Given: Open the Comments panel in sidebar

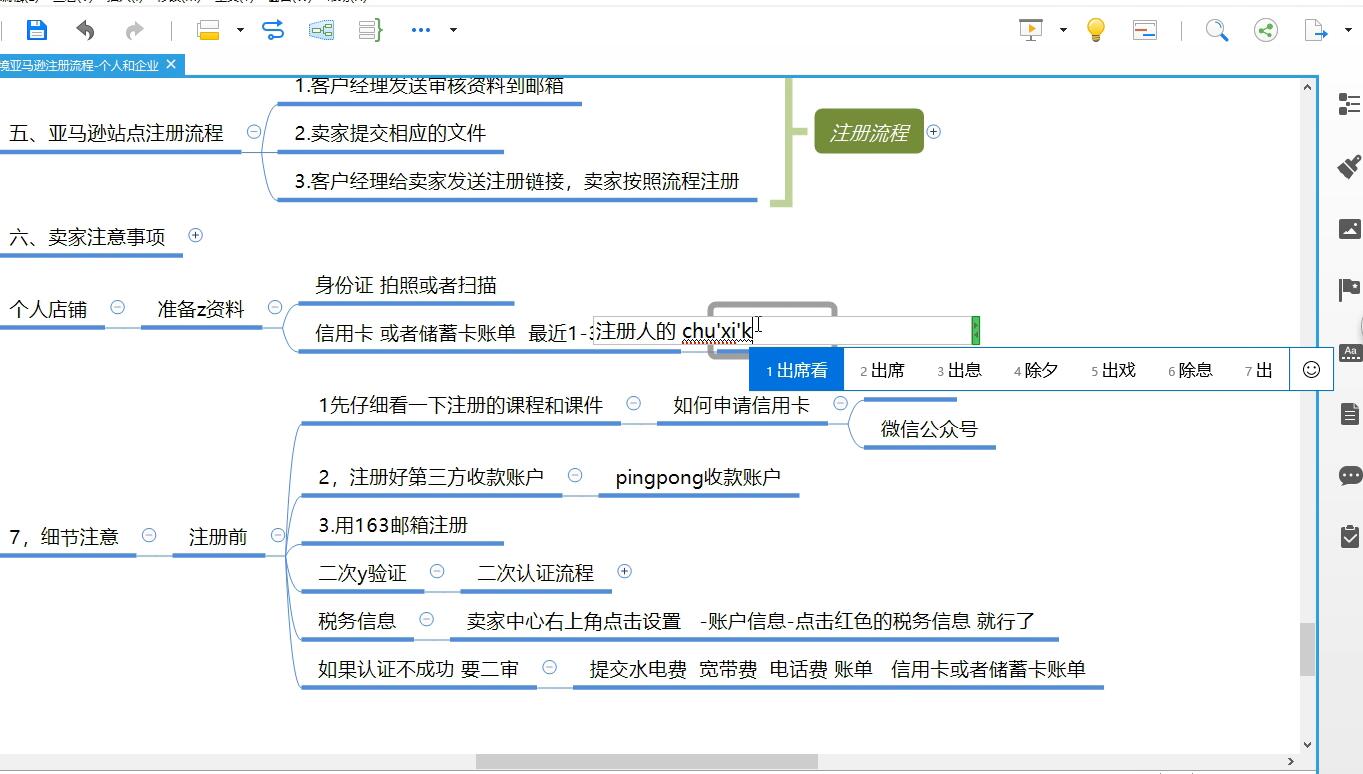Looking at the screenshot, I should pyautogui.click(x=1349, y=476).
